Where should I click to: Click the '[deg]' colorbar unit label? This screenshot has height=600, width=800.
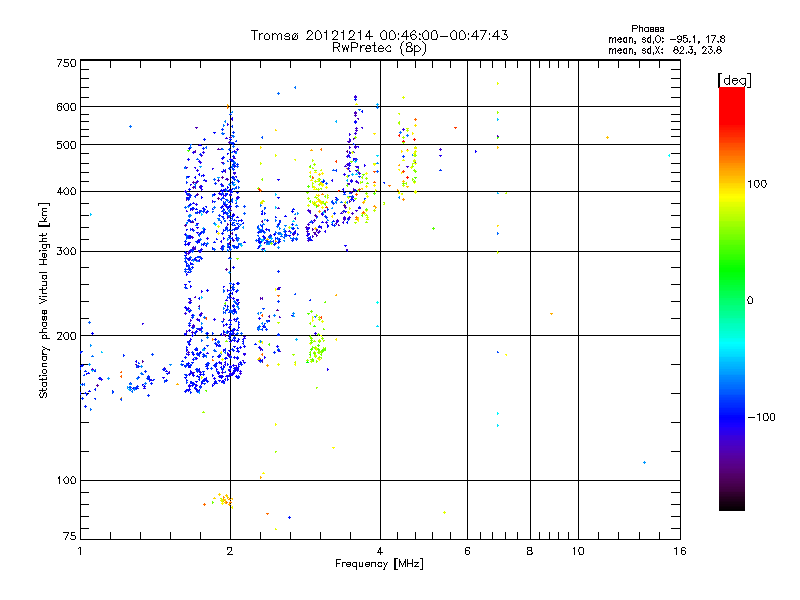734,80
